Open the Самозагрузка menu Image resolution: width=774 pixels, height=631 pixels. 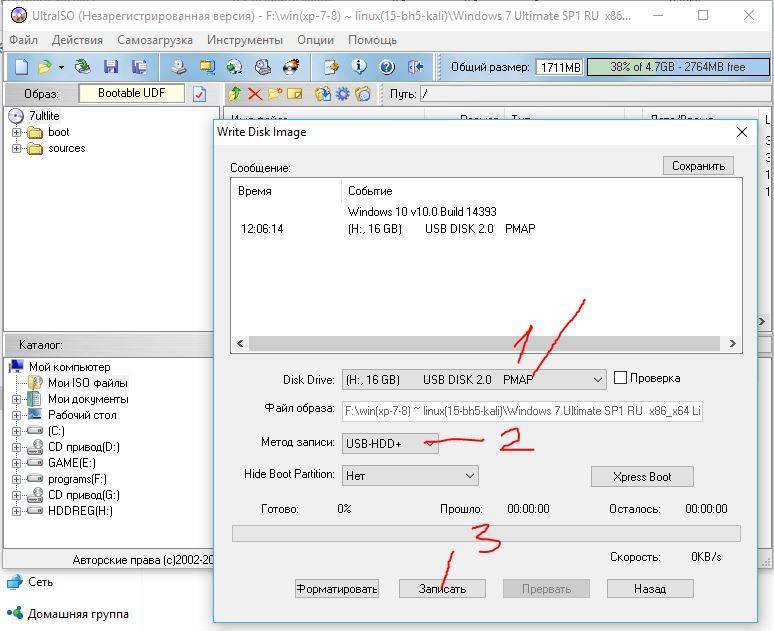point(155,40)
